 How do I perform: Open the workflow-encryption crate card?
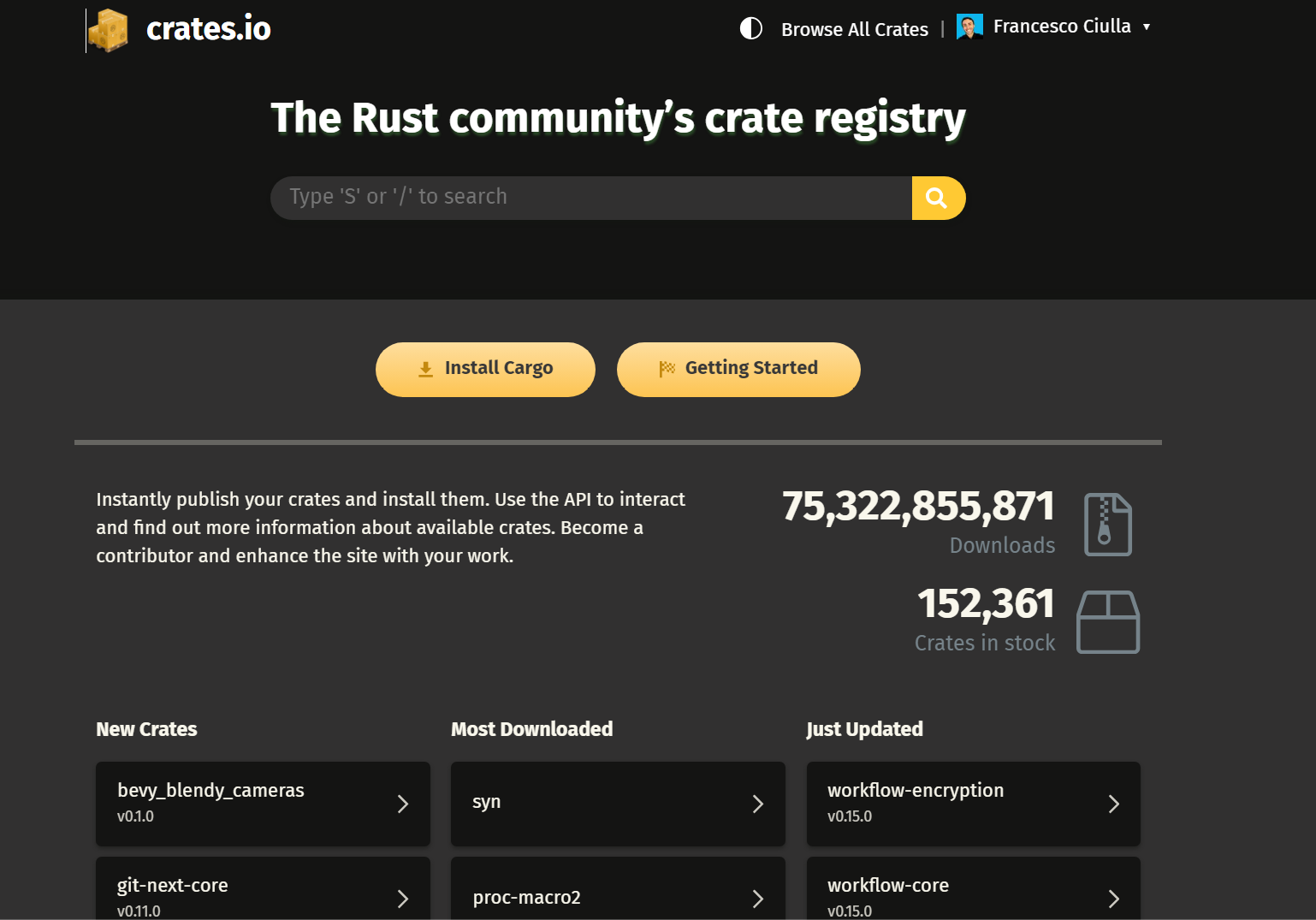point(974,804)
